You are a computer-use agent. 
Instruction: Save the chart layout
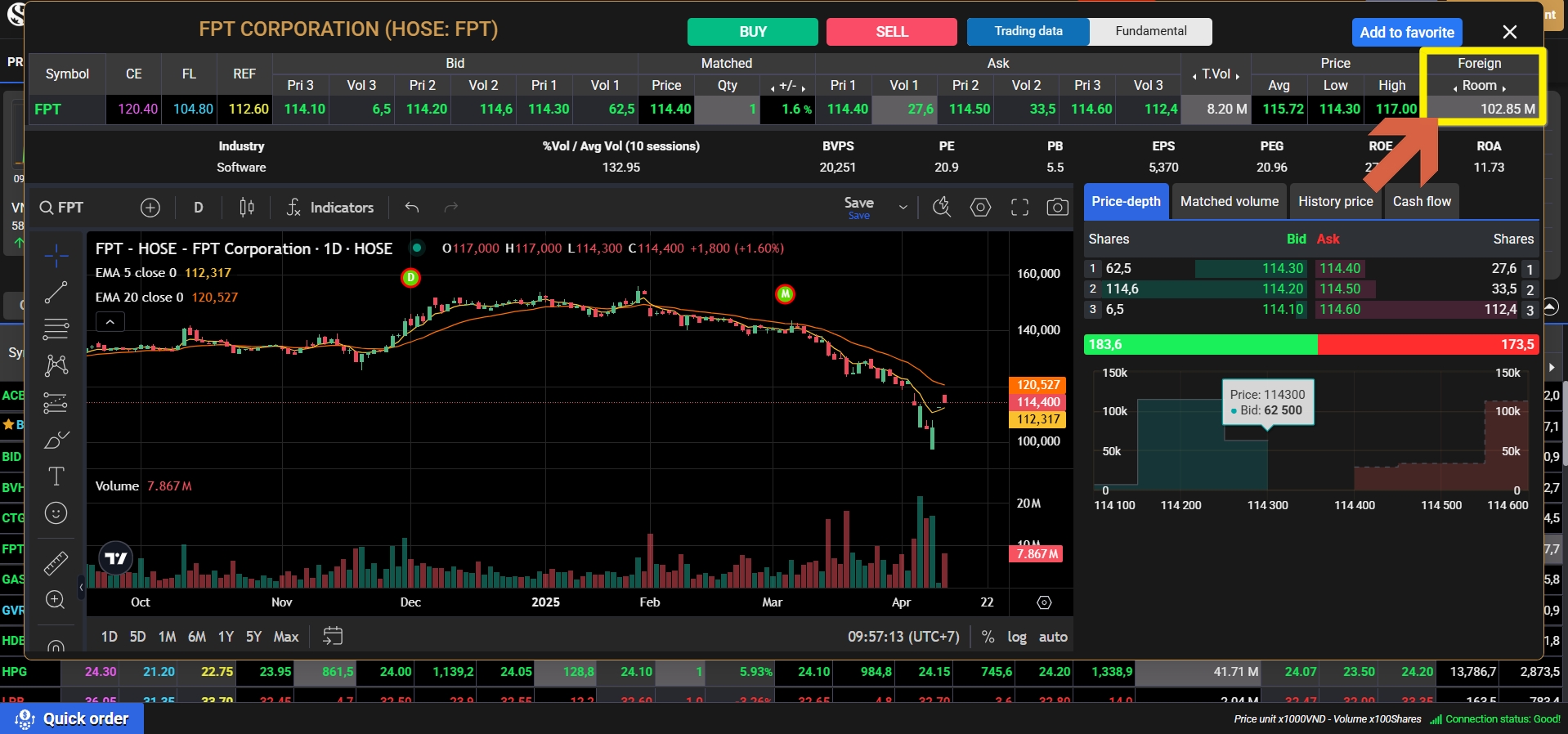[x=859, y=208]
